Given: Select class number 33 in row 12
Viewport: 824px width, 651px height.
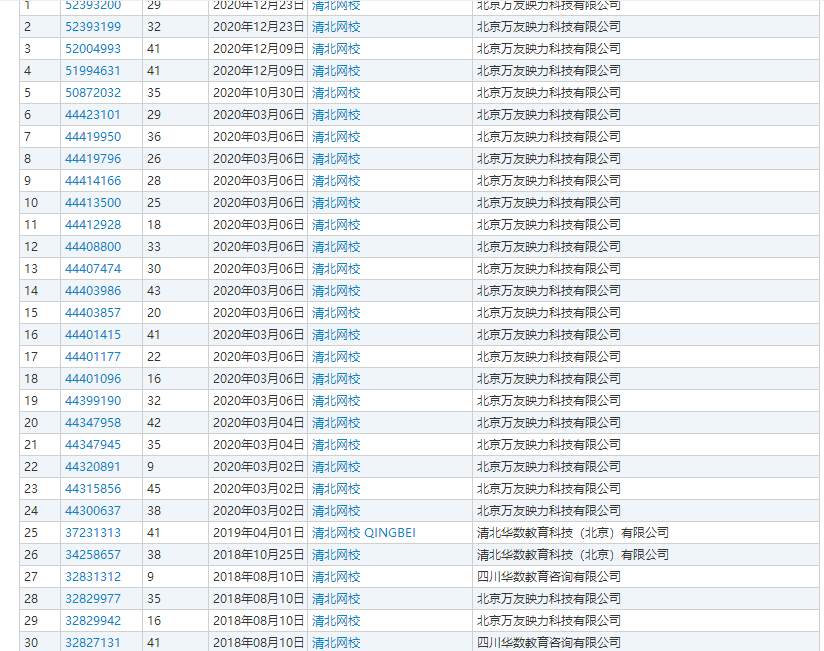Looking at the screenshot, I should pyautogui.click(x=154, y=247).
